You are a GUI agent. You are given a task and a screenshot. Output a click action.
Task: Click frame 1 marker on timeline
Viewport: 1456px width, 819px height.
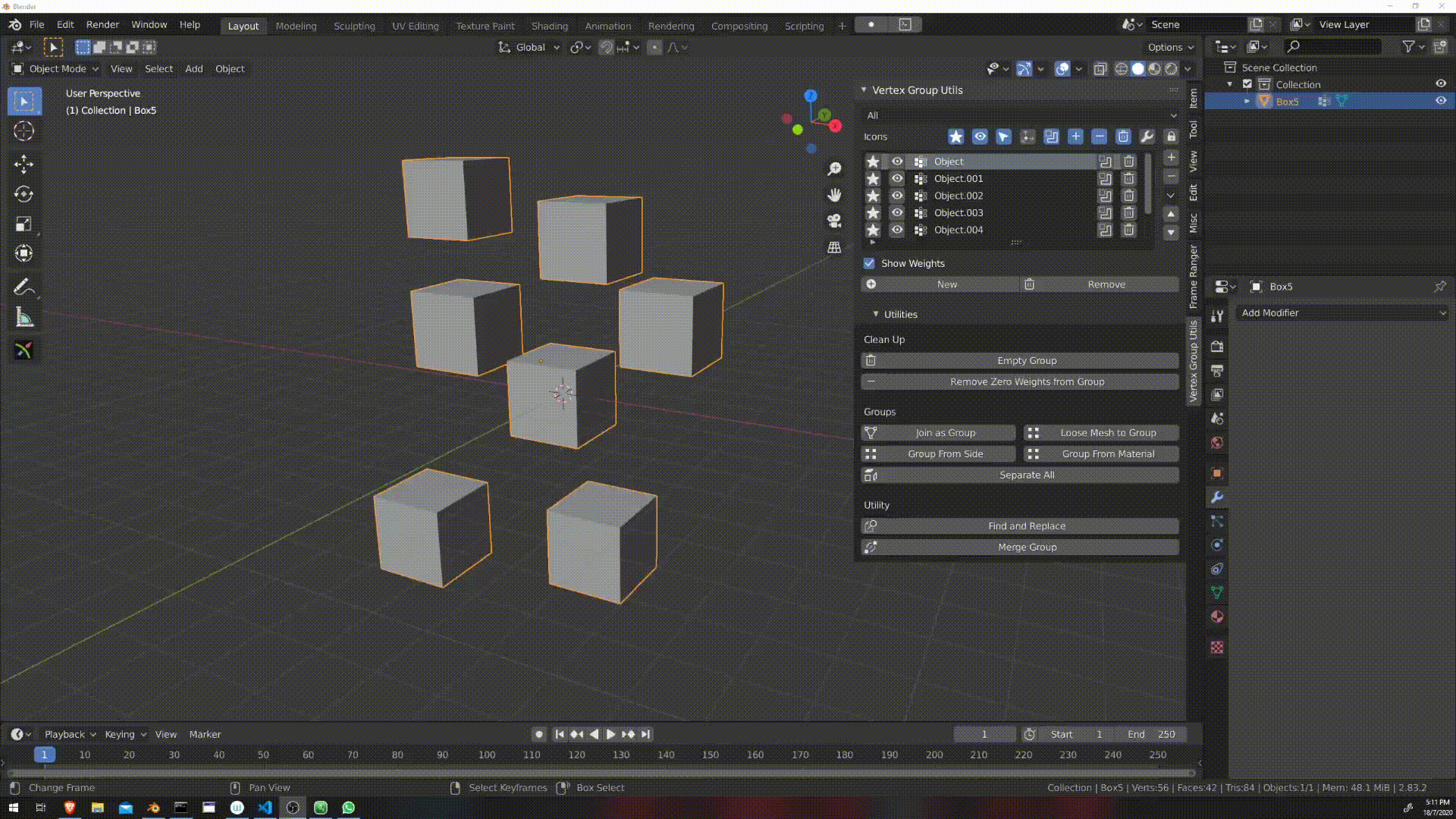click(44, 755)
